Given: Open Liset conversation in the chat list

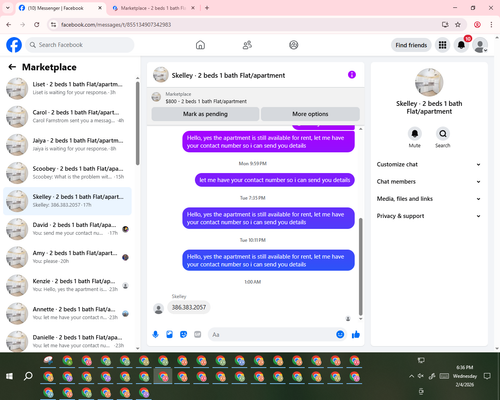Looking at the screenshot, I should pos(67,88).
